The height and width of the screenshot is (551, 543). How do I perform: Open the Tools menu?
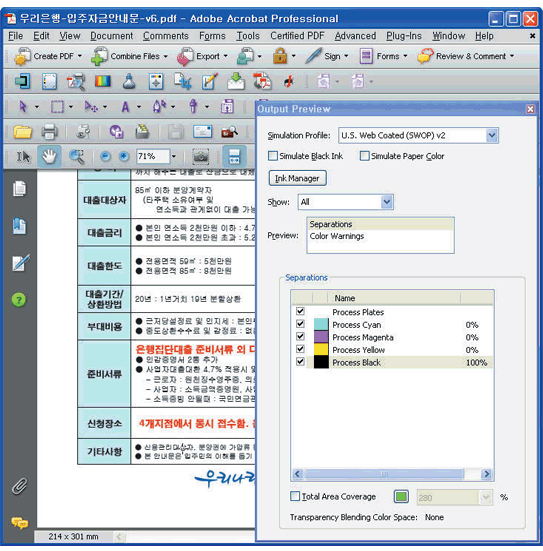pos(248,36)
